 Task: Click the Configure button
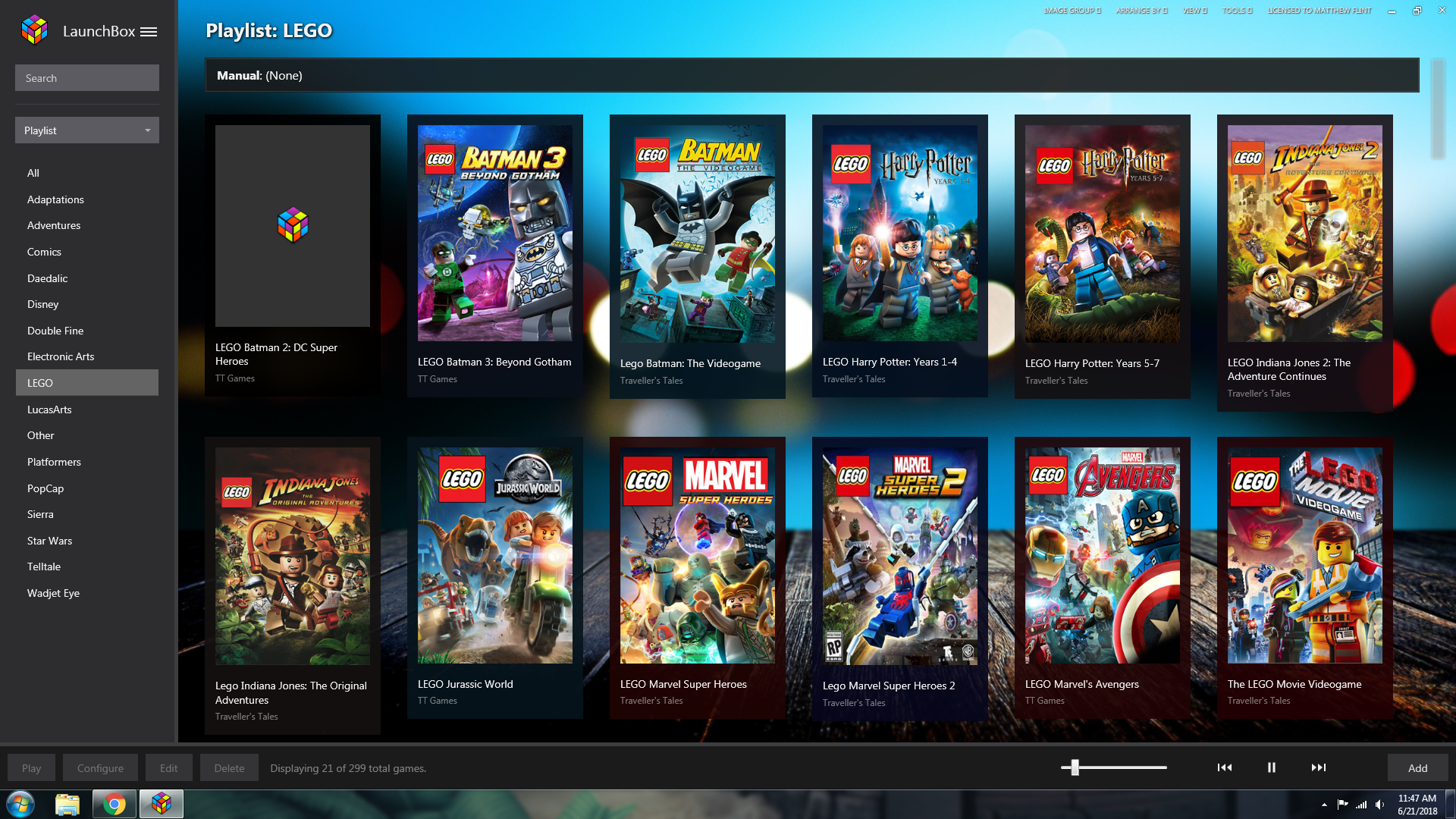coord(100,768)
